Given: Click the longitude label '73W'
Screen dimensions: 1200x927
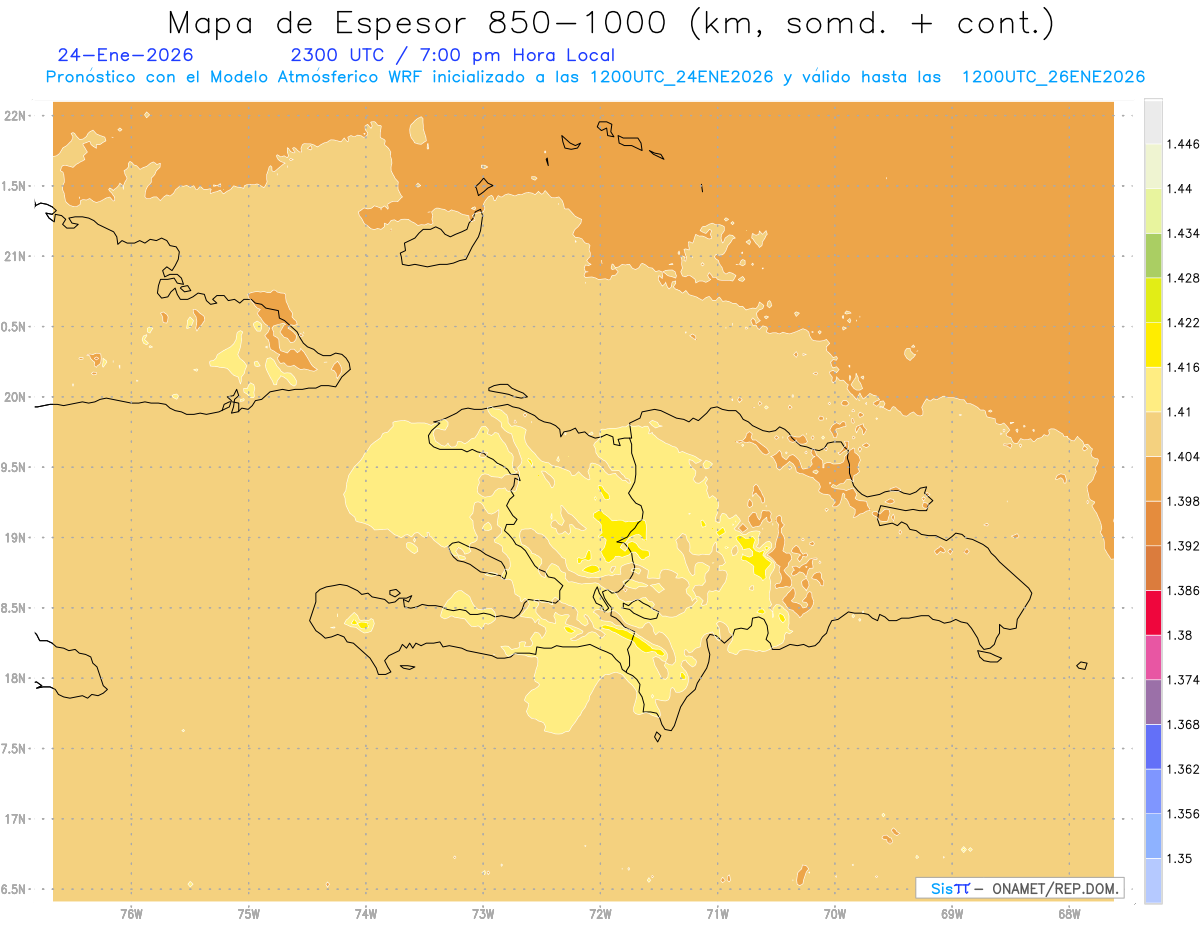Looking at the screenshot, I should click(483, 913).
